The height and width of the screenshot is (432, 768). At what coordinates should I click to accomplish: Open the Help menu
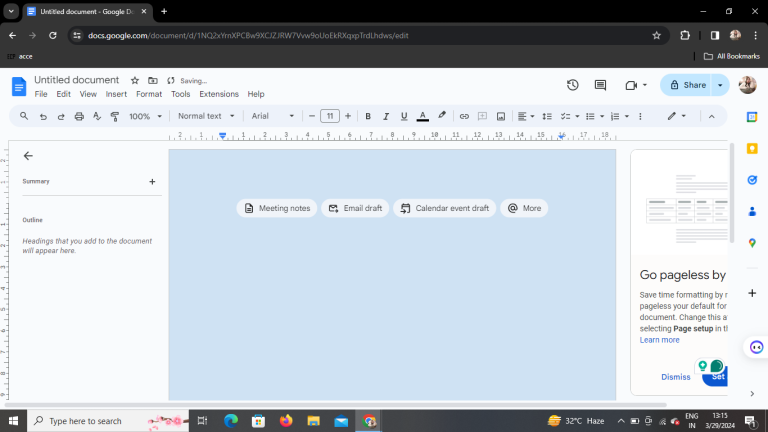[256, 94]
